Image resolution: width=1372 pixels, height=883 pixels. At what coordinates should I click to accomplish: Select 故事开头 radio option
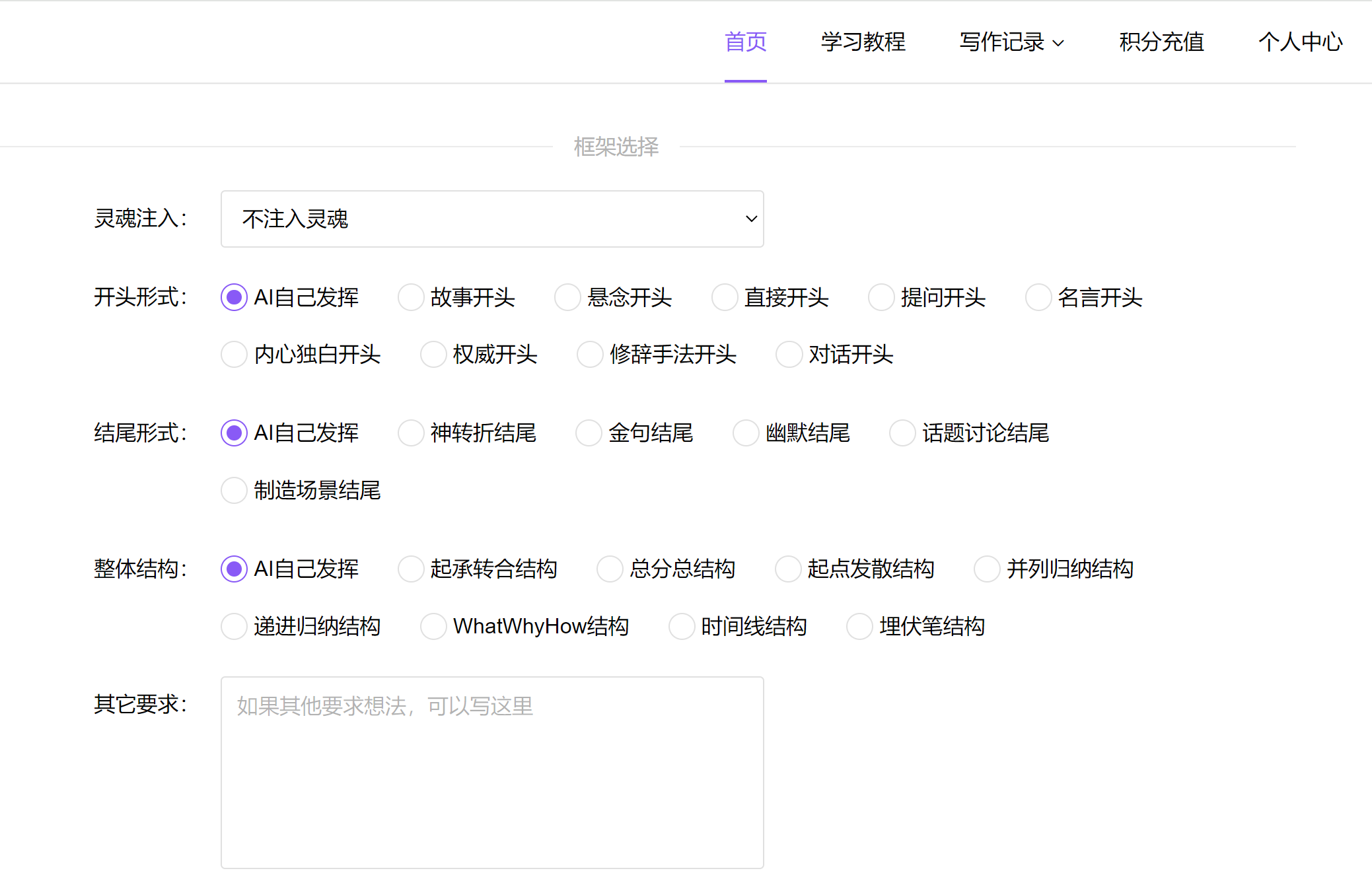coord(411,297)
